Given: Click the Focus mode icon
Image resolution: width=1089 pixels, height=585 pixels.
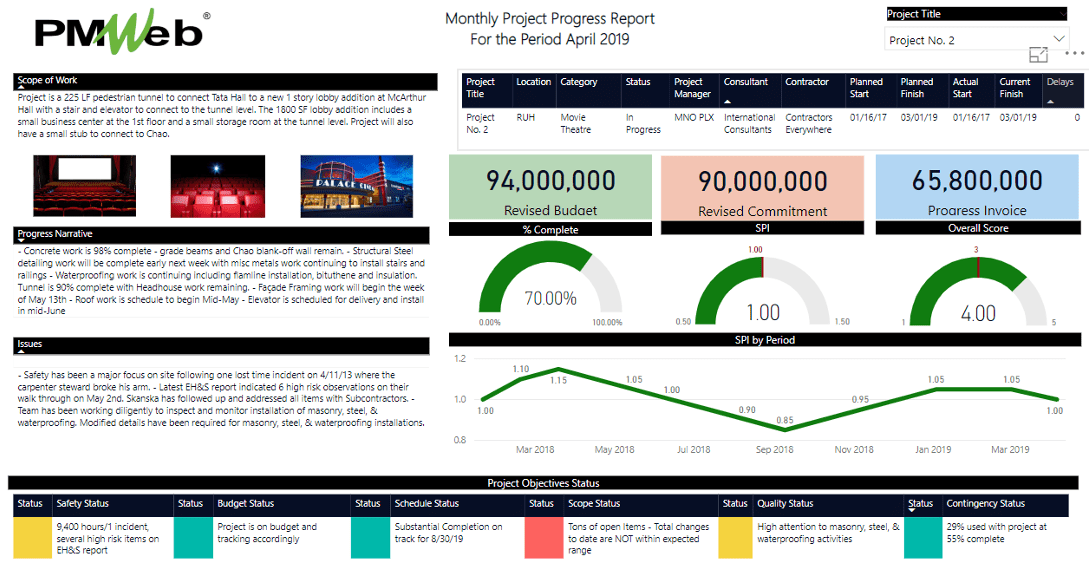Looking at the screenshot, I should pyautogui.click(x=1037, y=55).
